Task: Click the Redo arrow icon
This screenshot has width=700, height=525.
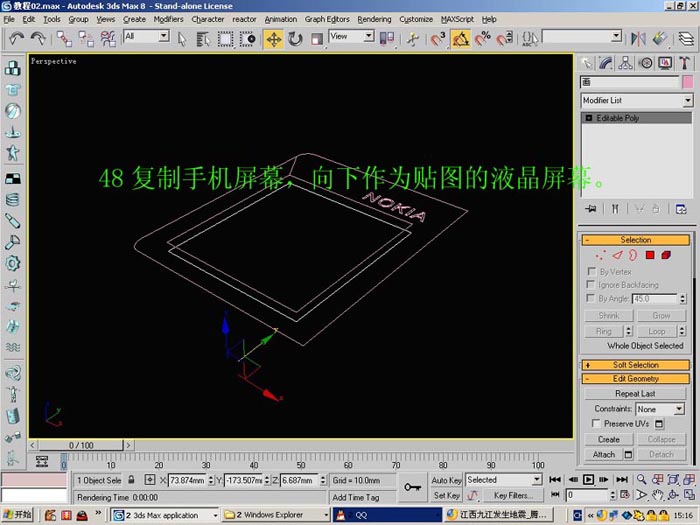Action: 38,39
